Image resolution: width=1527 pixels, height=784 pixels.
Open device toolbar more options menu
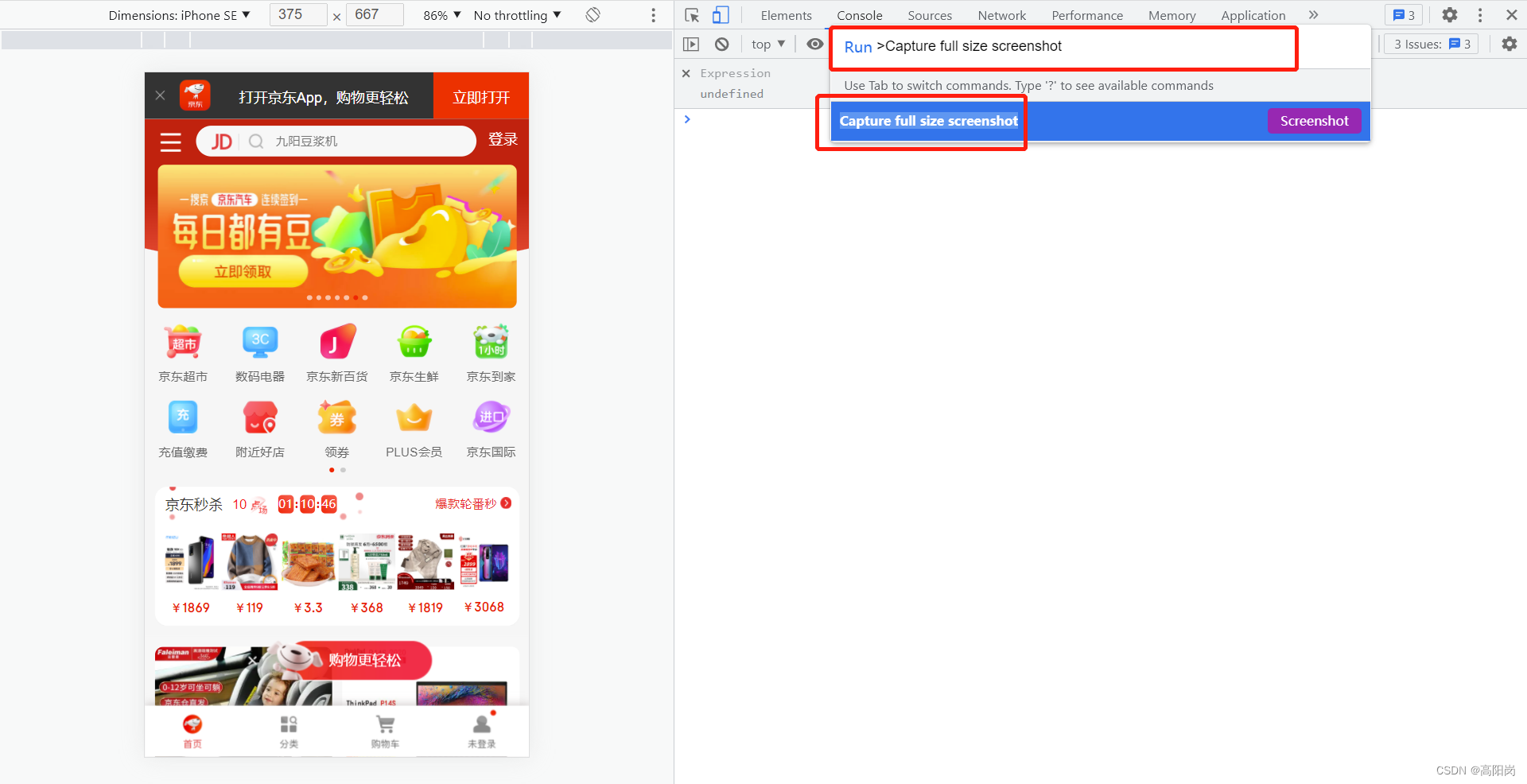pos(653,15)
